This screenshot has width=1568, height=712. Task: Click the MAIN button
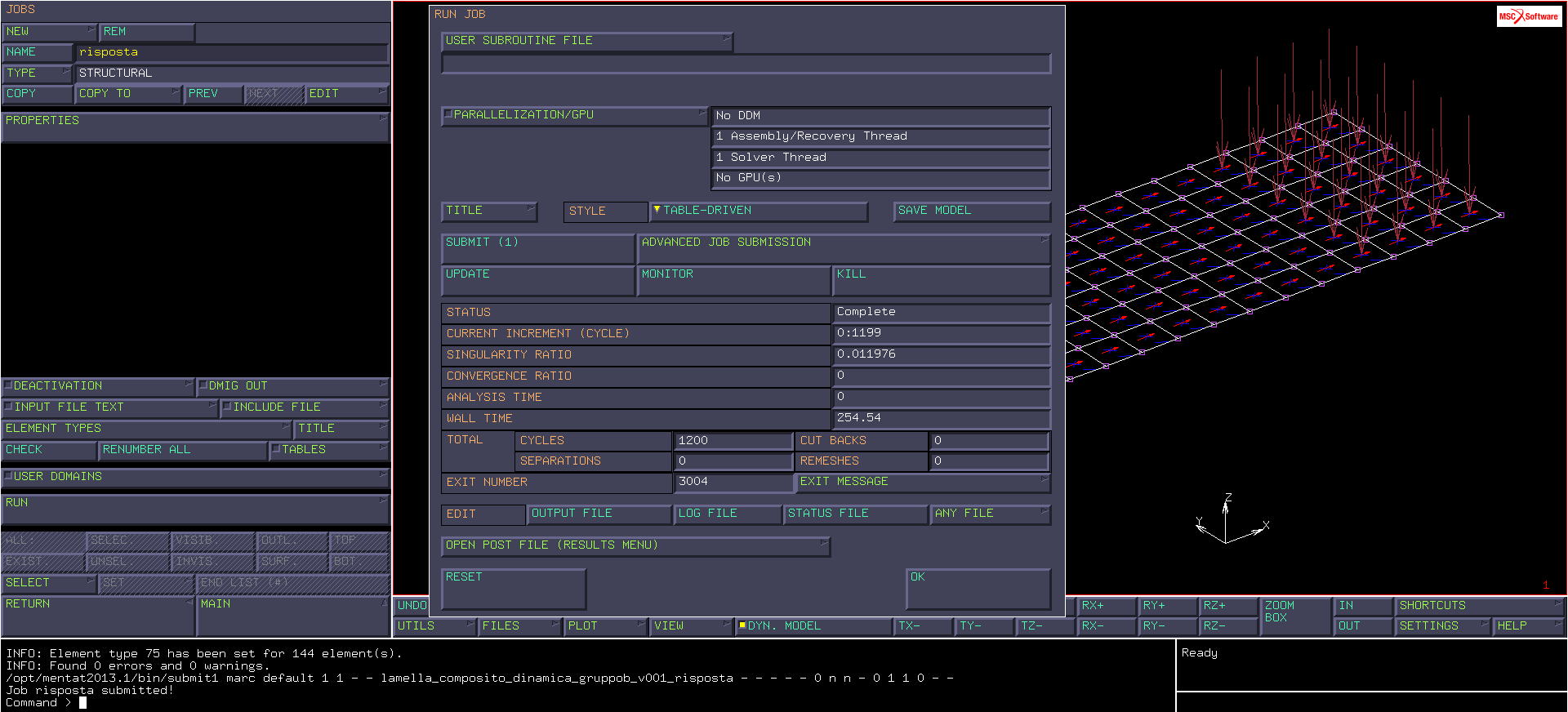(x=293, y=616)
